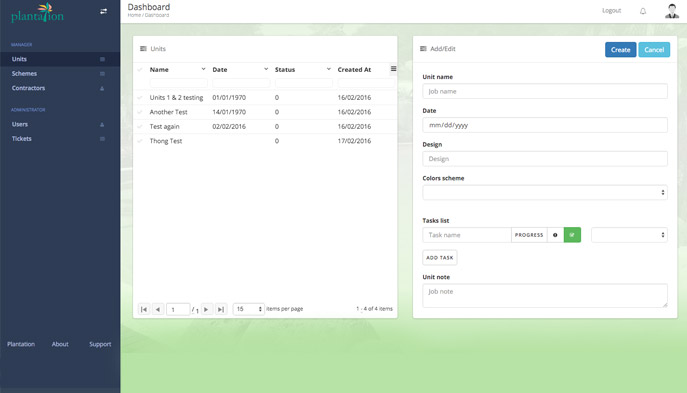
Task: Click list icon beside Units sidebar item
Action: 102,59
